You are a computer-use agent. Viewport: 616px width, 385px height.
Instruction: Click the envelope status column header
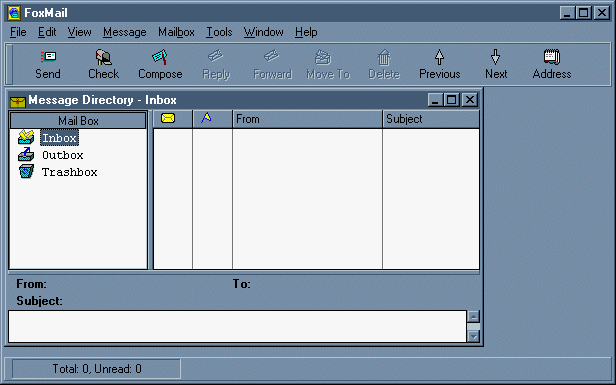tap(172, 119)
